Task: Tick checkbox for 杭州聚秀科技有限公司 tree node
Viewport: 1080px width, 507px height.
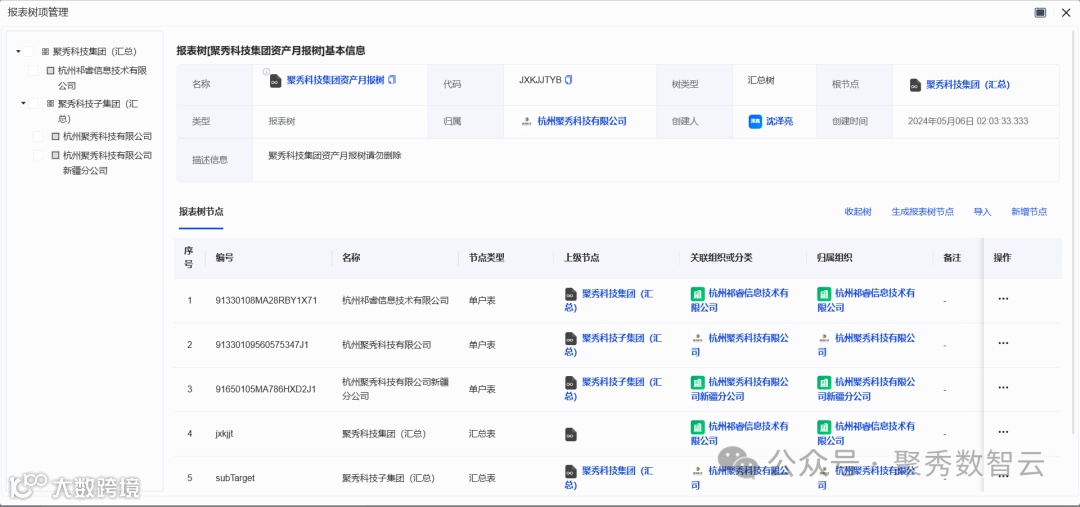Action: (x=39, y=136)
